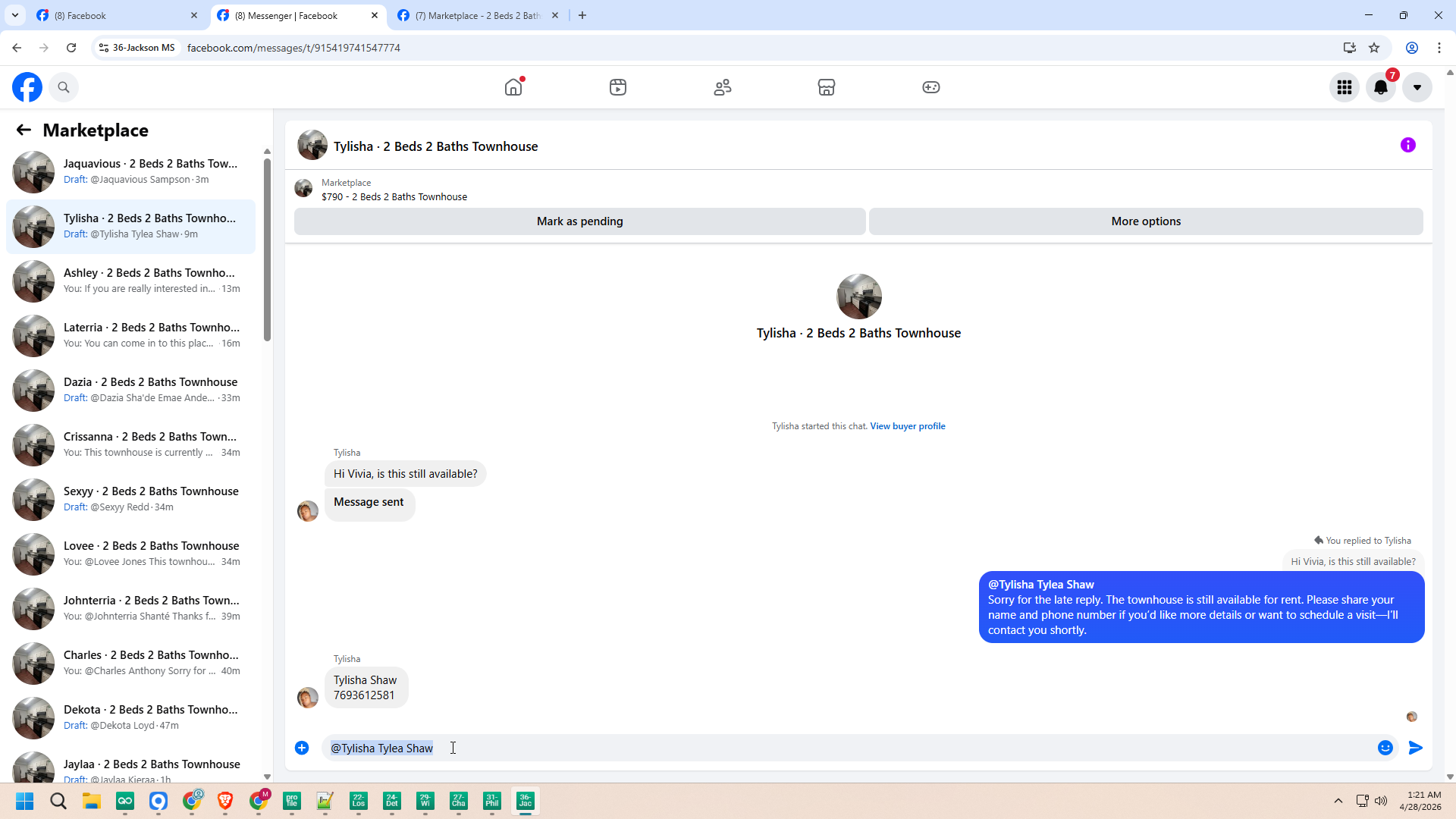Click the quoted reply 'Hi Vivia' message
The image size is (1456, 819).
click(1353, 562)
